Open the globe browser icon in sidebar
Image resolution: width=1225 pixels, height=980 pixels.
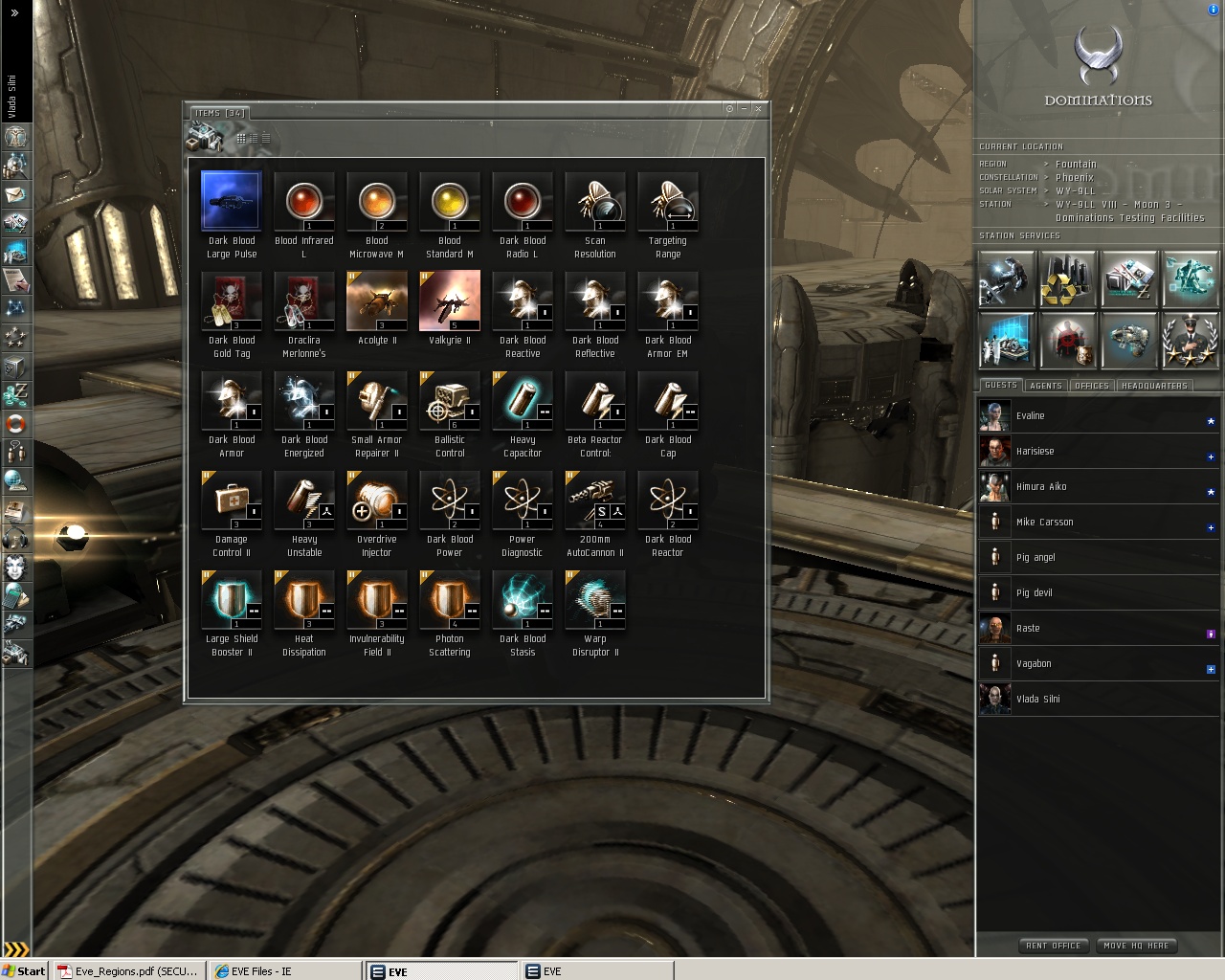click(x=16, y=481)
